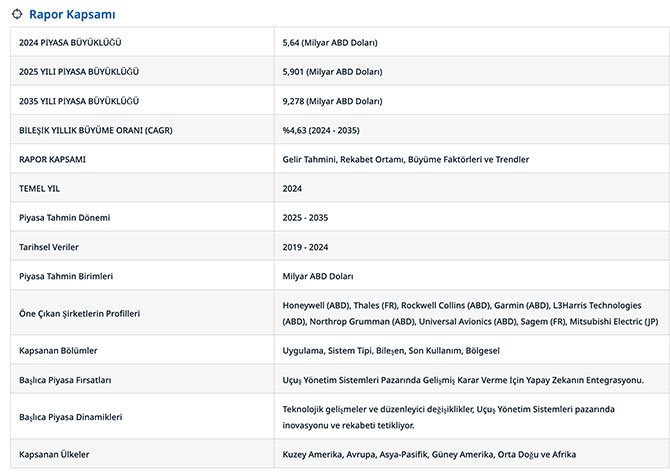Image resolution: width=670 pixels, height=472 pixels.
Task: Click the target icon beside Rapor Kapsamı
Action: pyautogui.click(x=17, y=14)
